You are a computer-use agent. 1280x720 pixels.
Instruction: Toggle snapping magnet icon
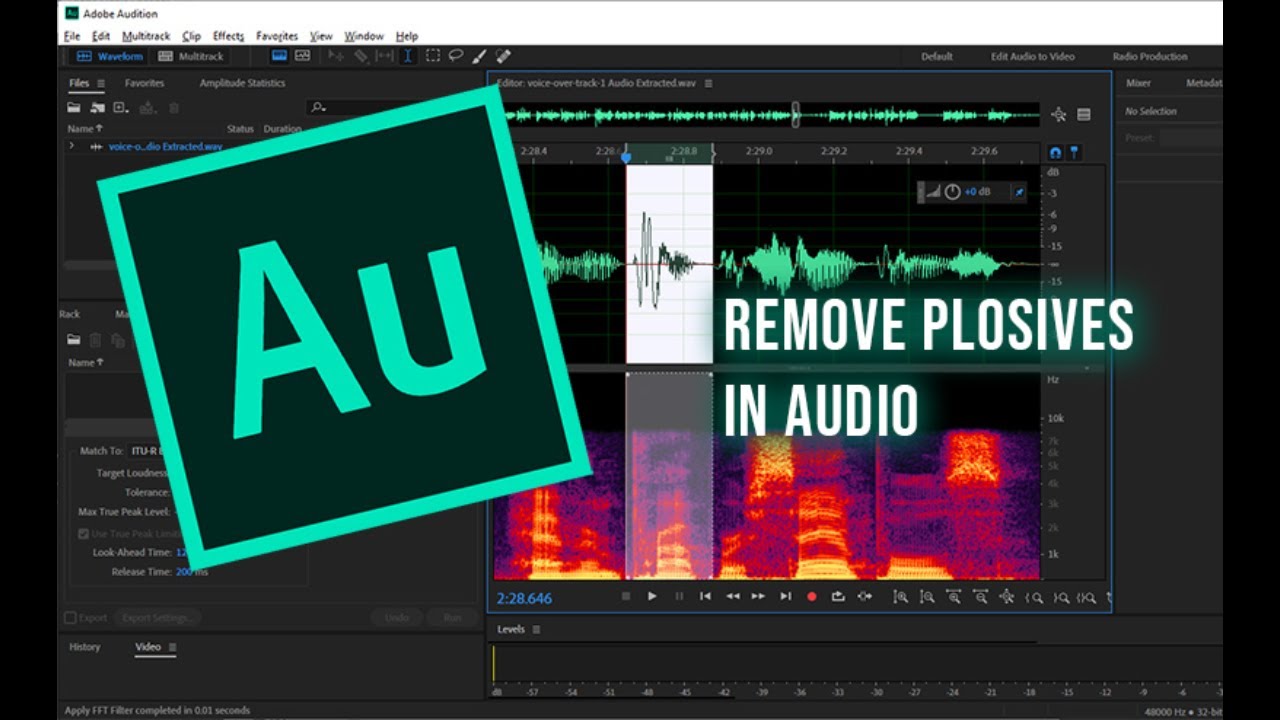click(1055, 152)
